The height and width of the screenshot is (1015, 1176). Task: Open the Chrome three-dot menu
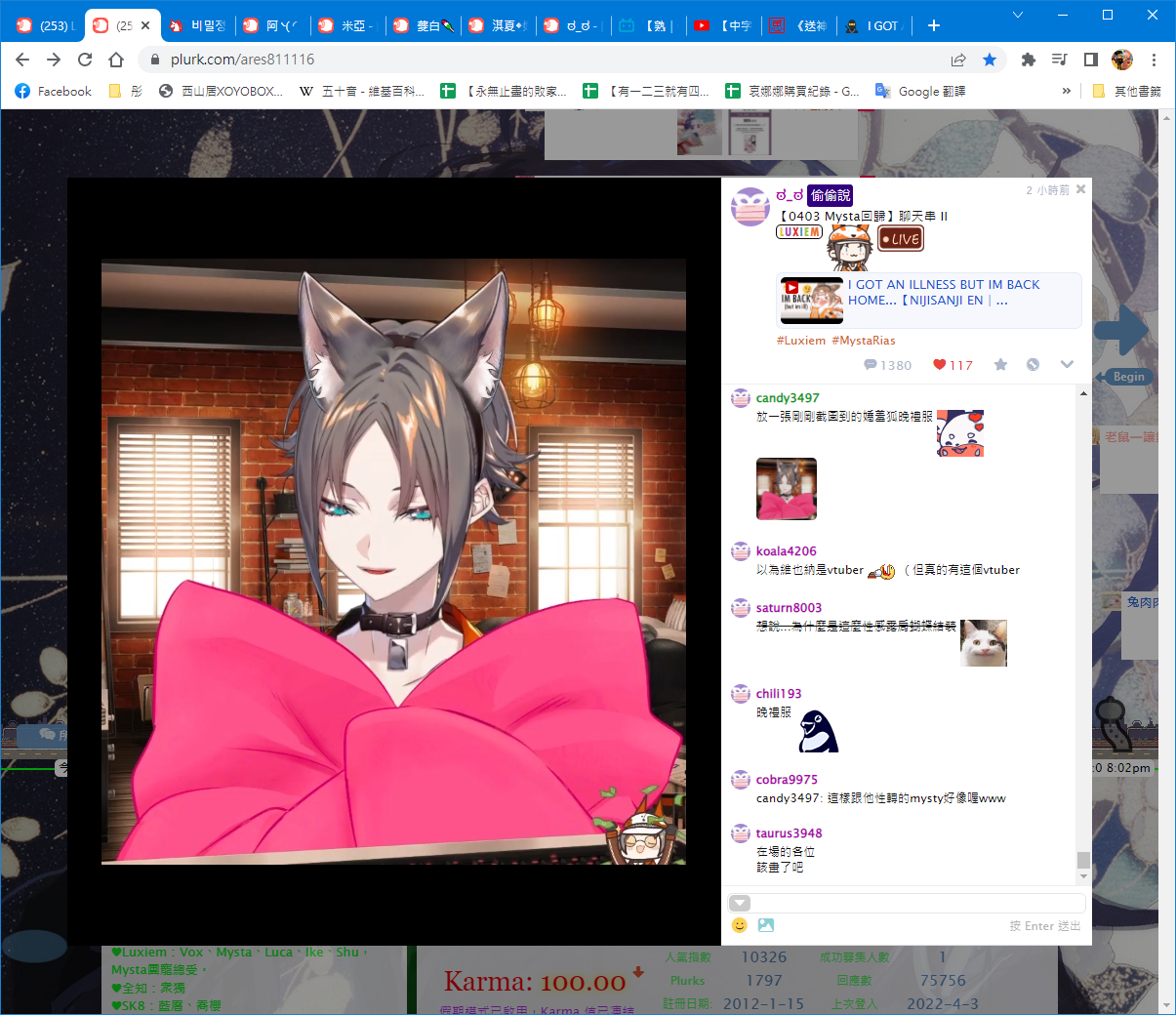click(1154, 60)
